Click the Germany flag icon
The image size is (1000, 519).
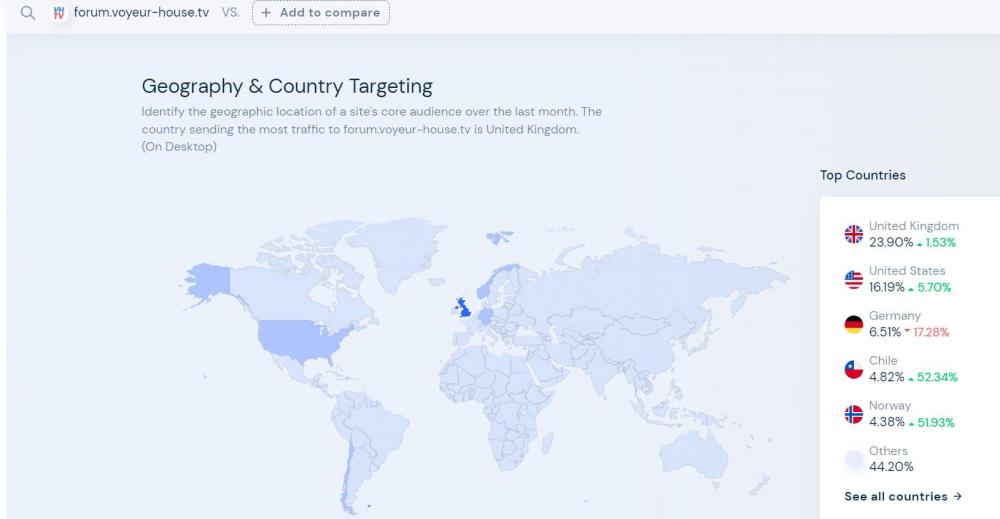click(x=853, y=324)
